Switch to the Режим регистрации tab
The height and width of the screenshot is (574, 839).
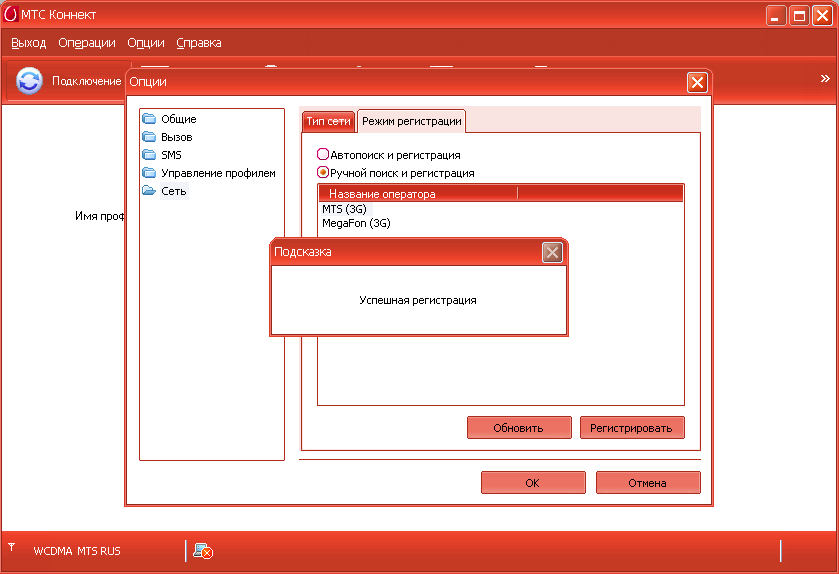click(411, 121)
